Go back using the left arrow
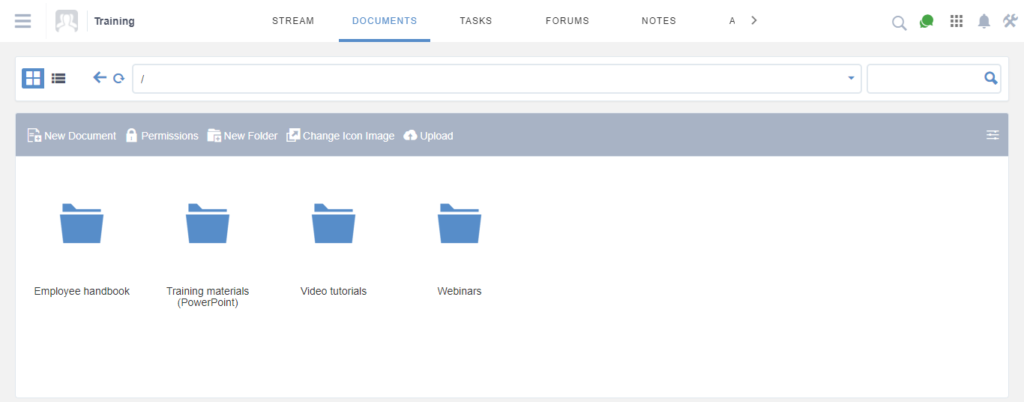The width and height of the screenshot is (1024, 402). (99, 78)
